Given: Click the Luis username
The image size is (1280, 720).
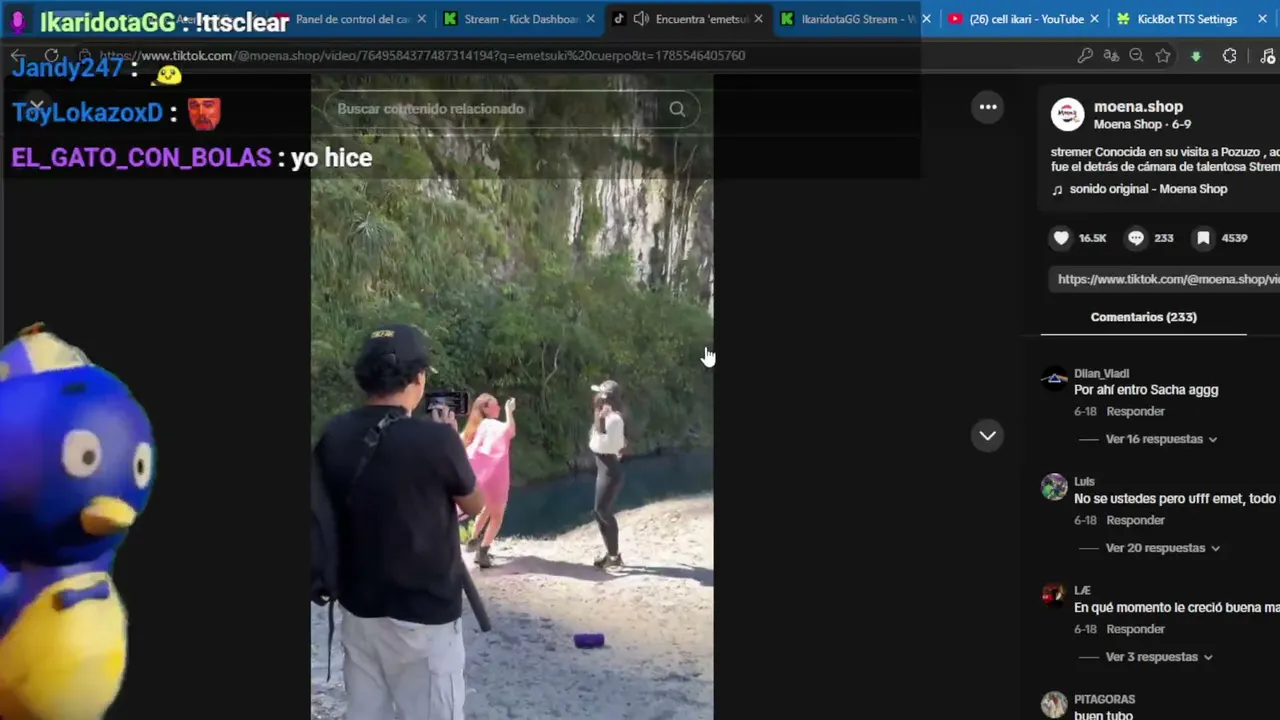Looking at the screenshot, I should click(x=1084, y=482).
